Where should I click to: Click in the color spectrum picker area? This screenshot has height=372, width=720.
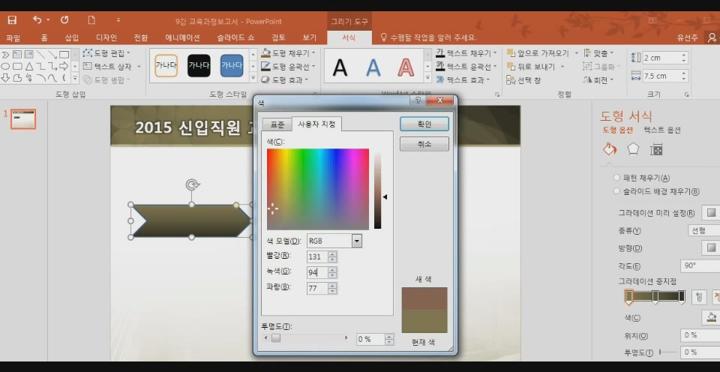click(x=318, y=189)
